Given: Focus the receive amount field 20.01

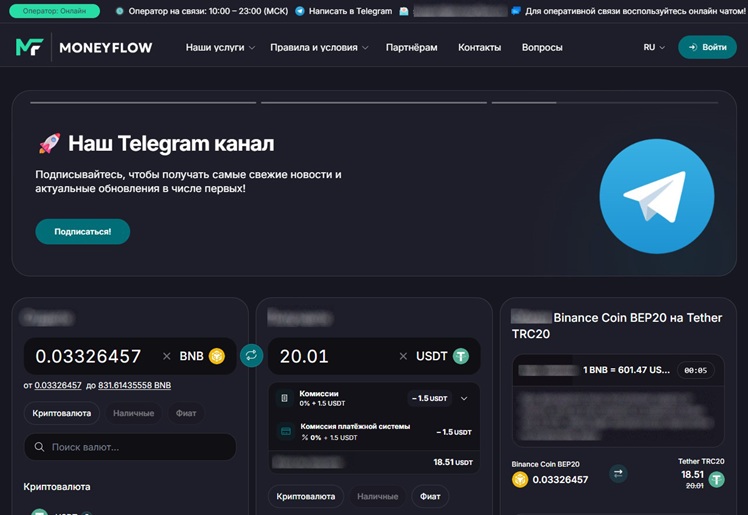Looking at the screenshot, I should [x=304, y=356].
